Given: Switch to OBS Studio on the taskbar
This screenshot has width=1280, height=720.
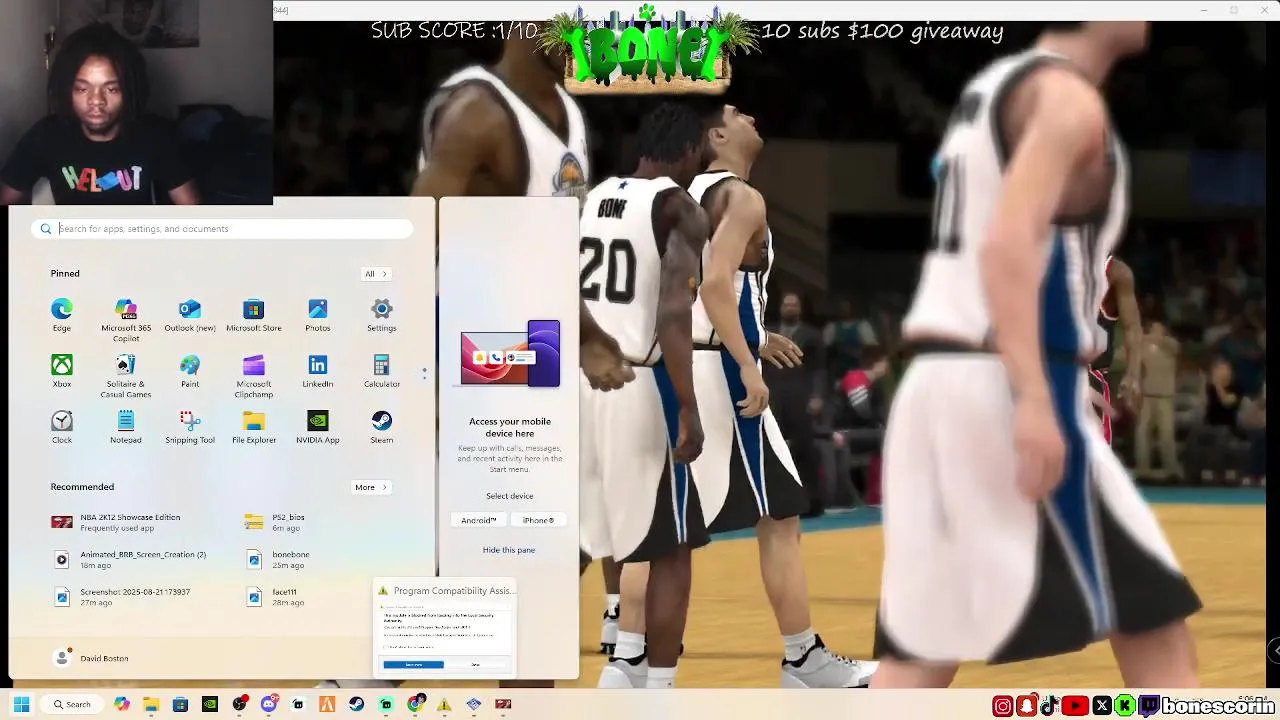Looking at the screenshot, I should point(239,704).
